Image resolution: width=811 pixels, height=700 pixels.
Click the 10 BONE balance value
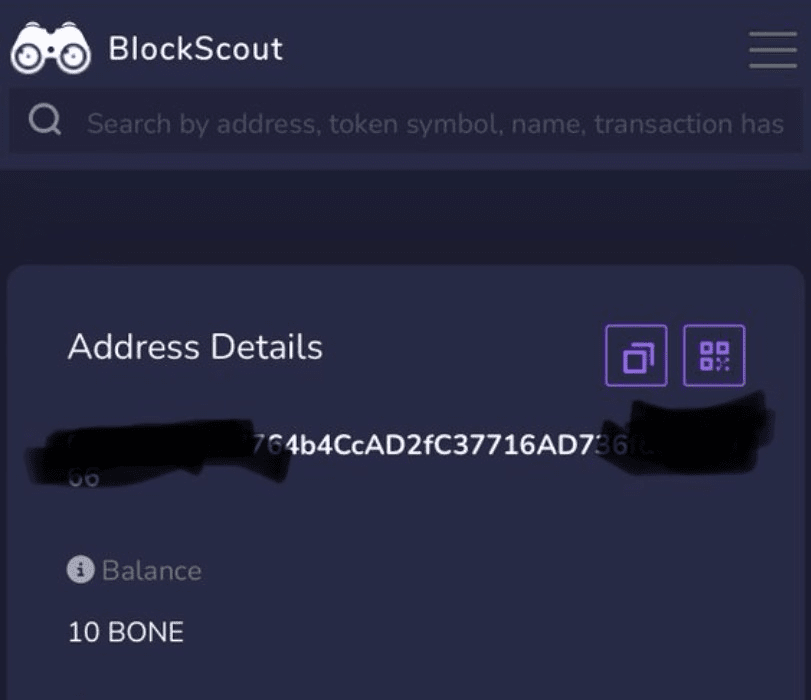(126, 632)
